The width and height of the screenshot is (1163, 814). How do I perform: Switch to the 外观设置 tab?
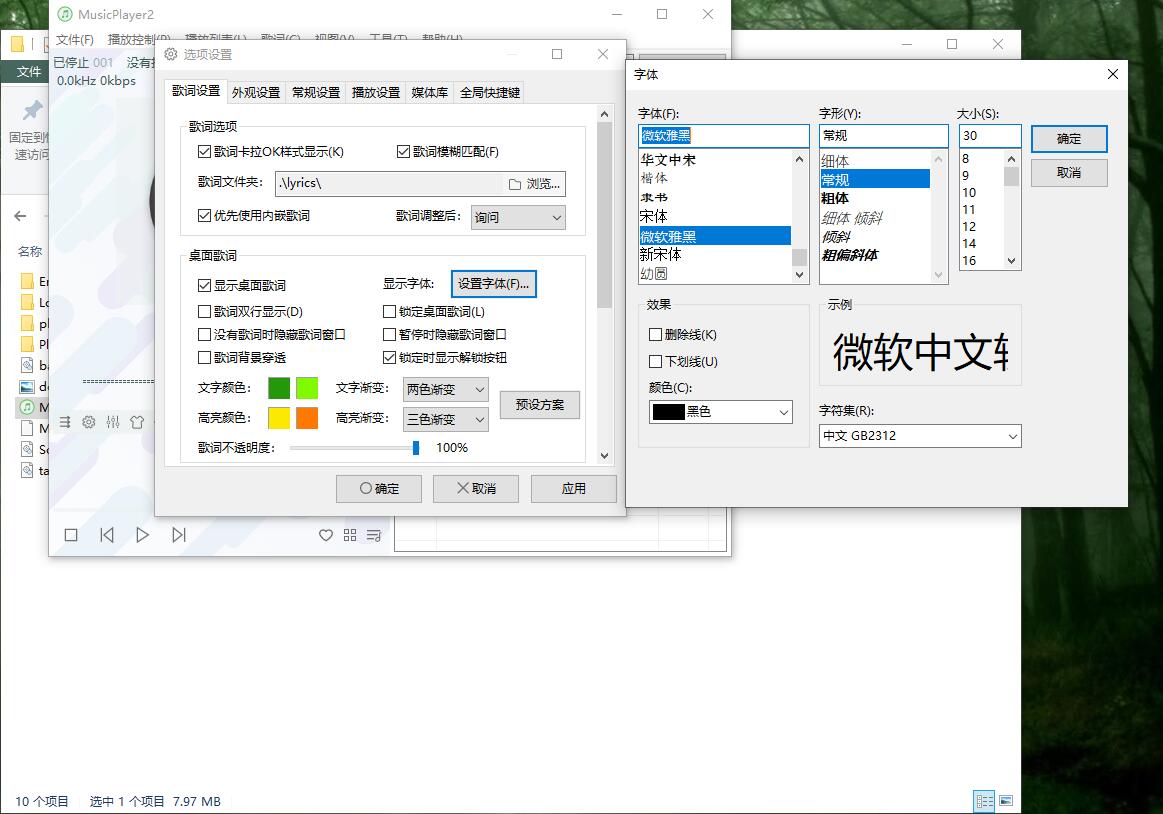tap(256, 92)
